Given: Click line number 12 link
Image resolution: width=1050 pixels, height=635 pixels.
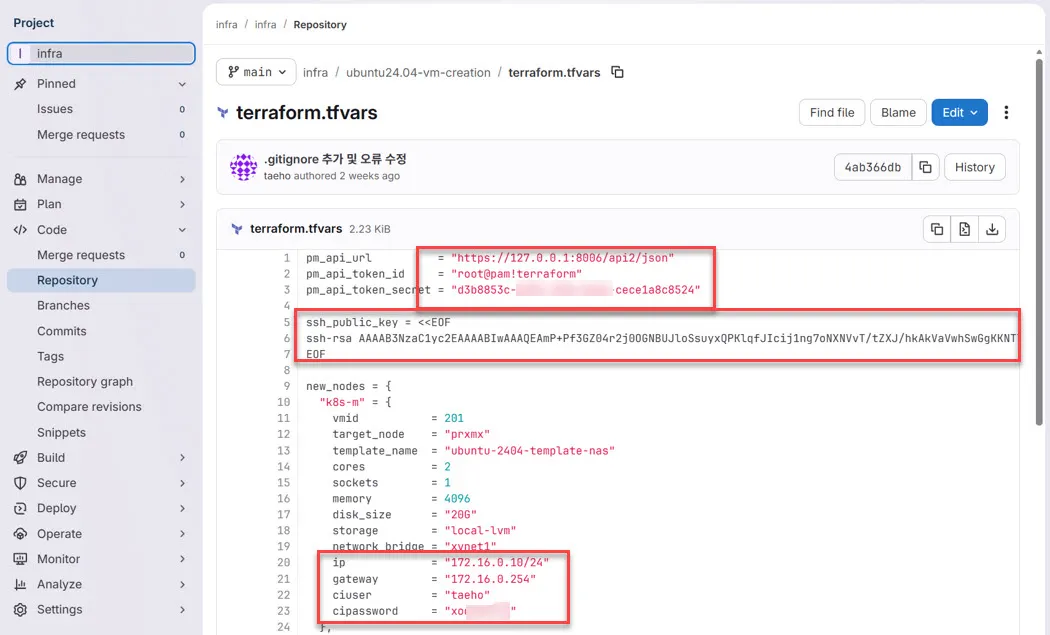Looking at the screenshot, I should [x=283, y=434].
